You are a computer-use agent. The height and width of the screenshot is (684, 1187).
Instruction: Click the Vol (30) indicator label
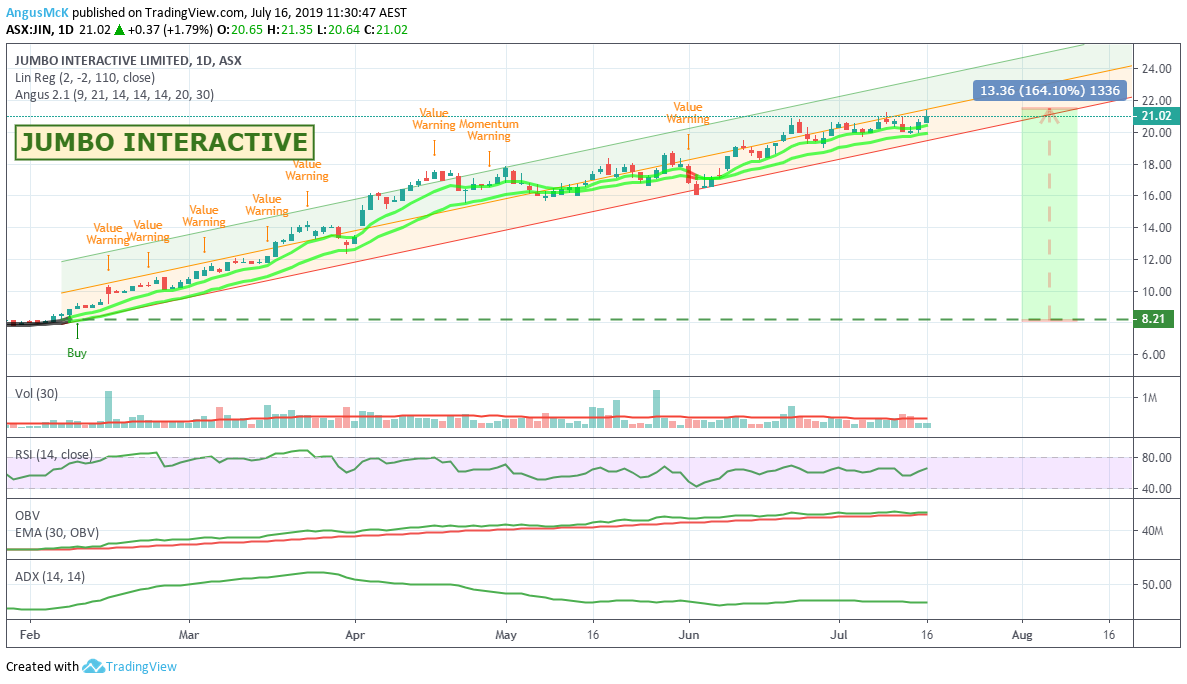(36, 393)
